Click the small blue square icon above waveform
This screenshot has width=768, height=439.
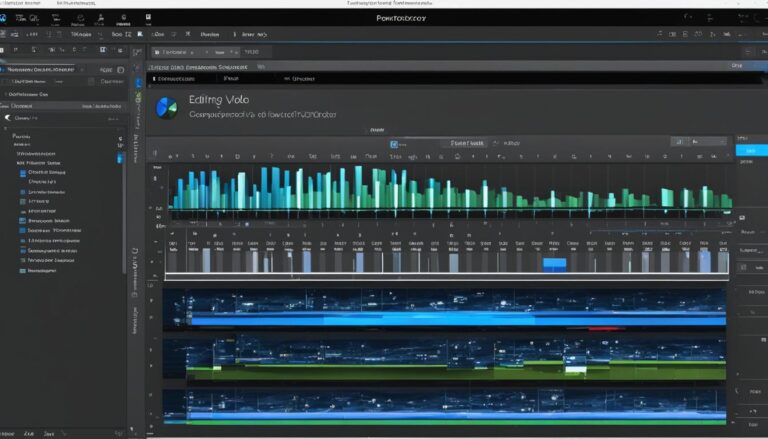(x=395, y=144)
